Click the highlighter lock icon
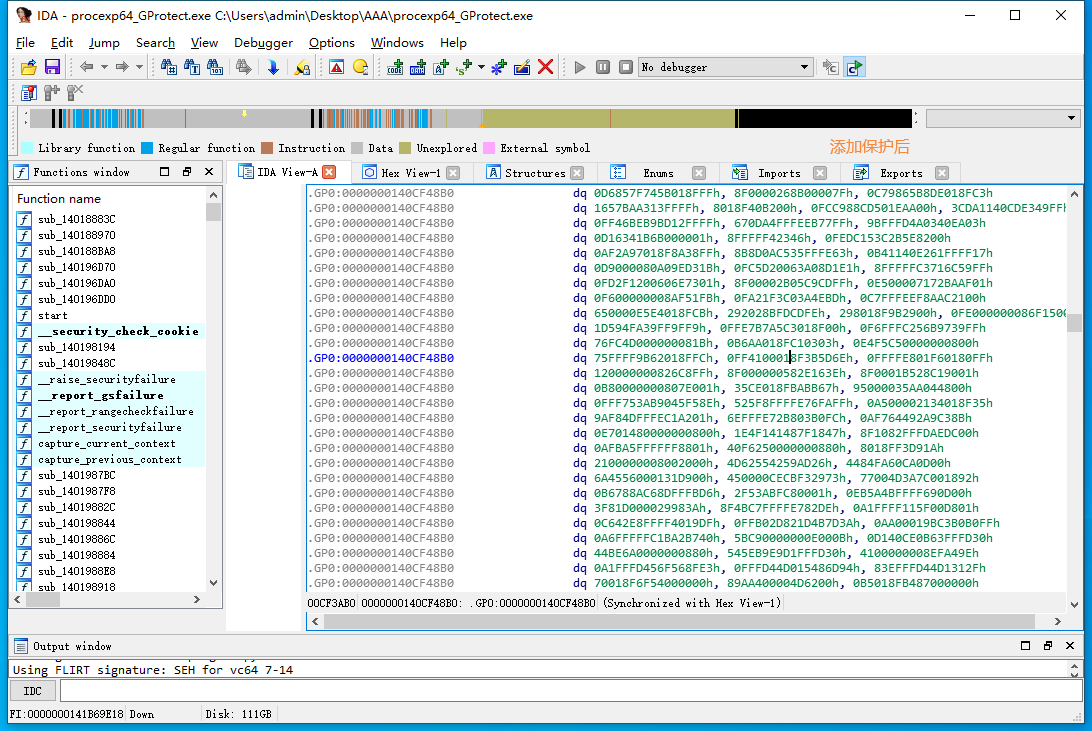The height and width of the screenshot is (731, 1092). coord(302,68)
